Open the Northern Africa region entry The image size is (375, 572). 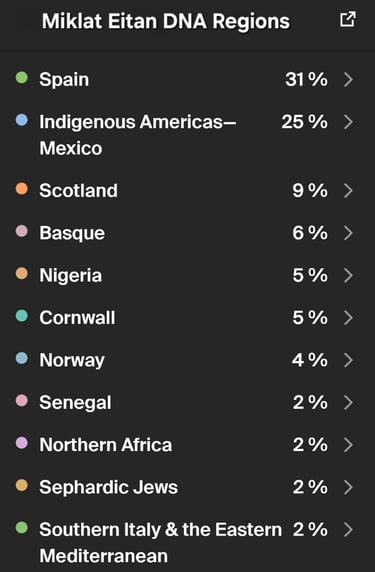[x=188, y=444]
